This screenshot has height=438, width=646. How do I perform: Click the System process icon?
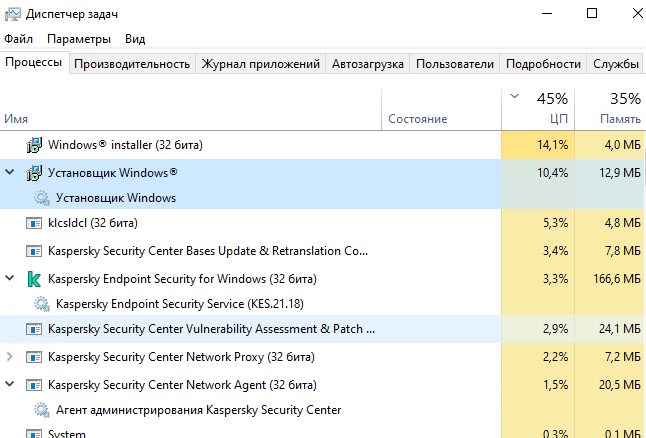(34, 433)
